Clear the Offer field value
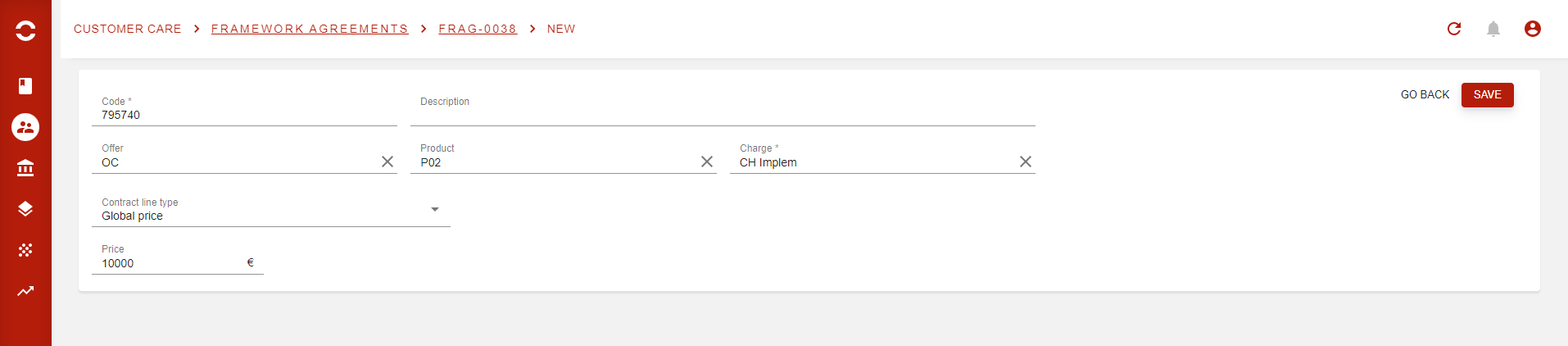This screenshot has height=346, width=1568. tap(387, 162)
